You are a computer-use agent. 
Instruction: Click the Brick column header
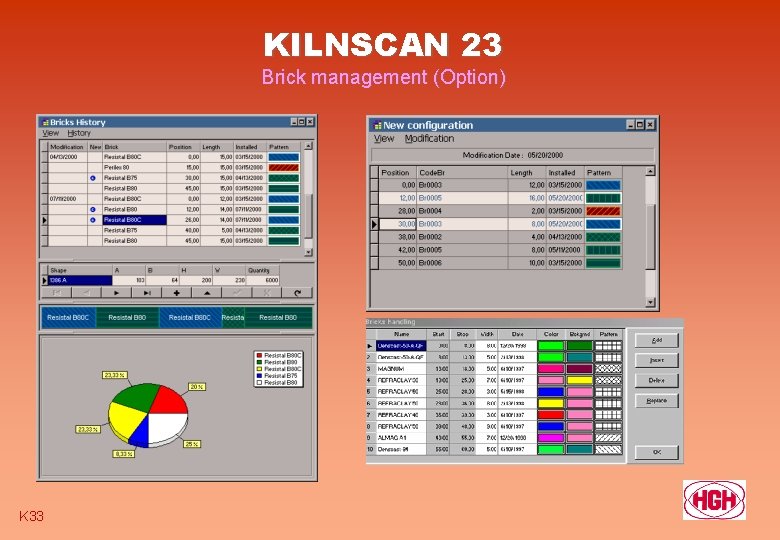point(134,147)
